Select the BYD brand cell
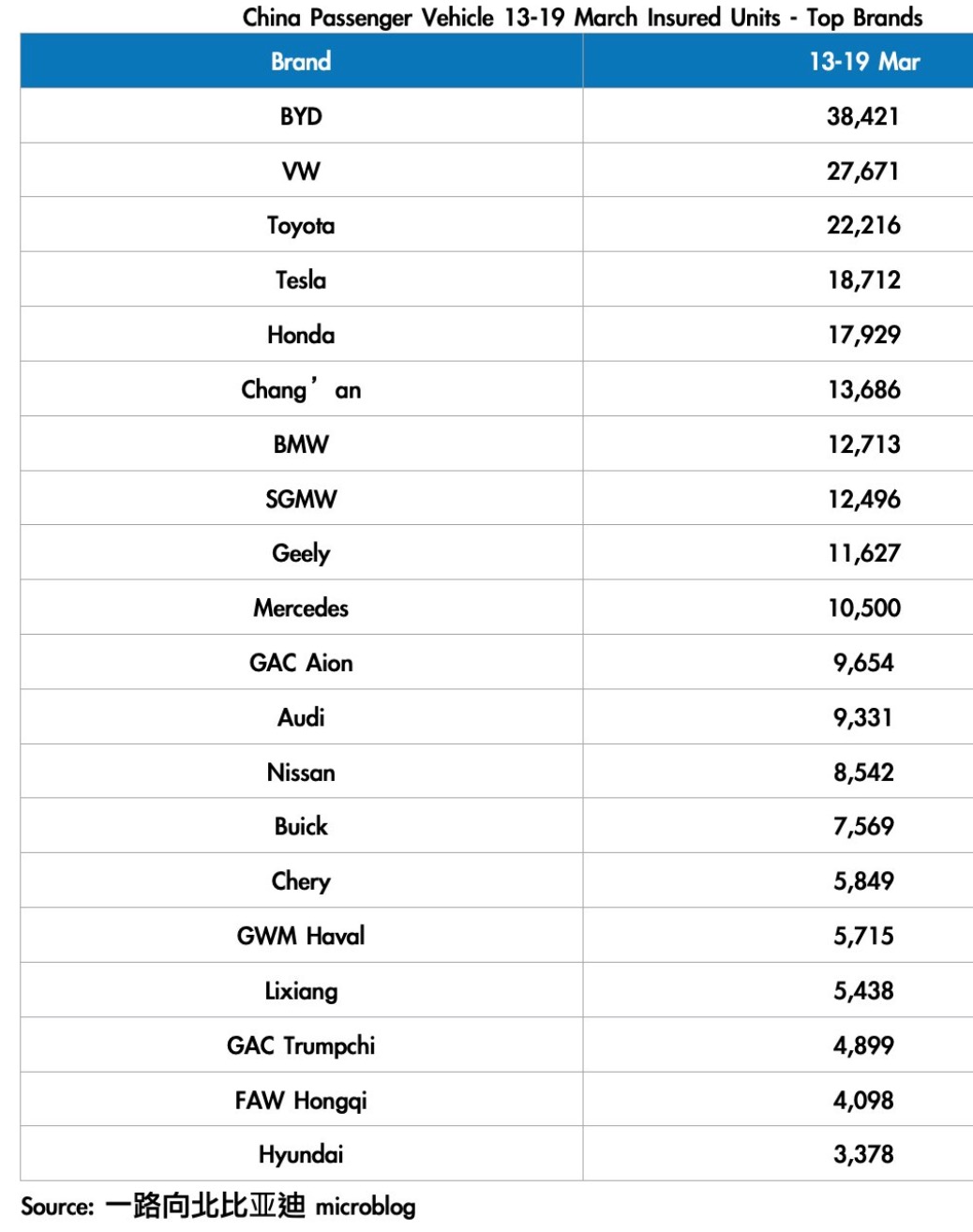Viewport: 973px width, 1232px height. 301,116
